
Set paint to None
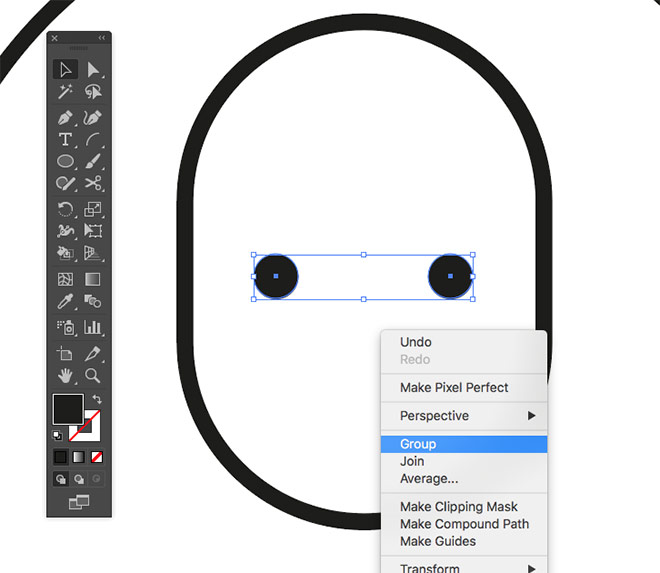point(97,457)
